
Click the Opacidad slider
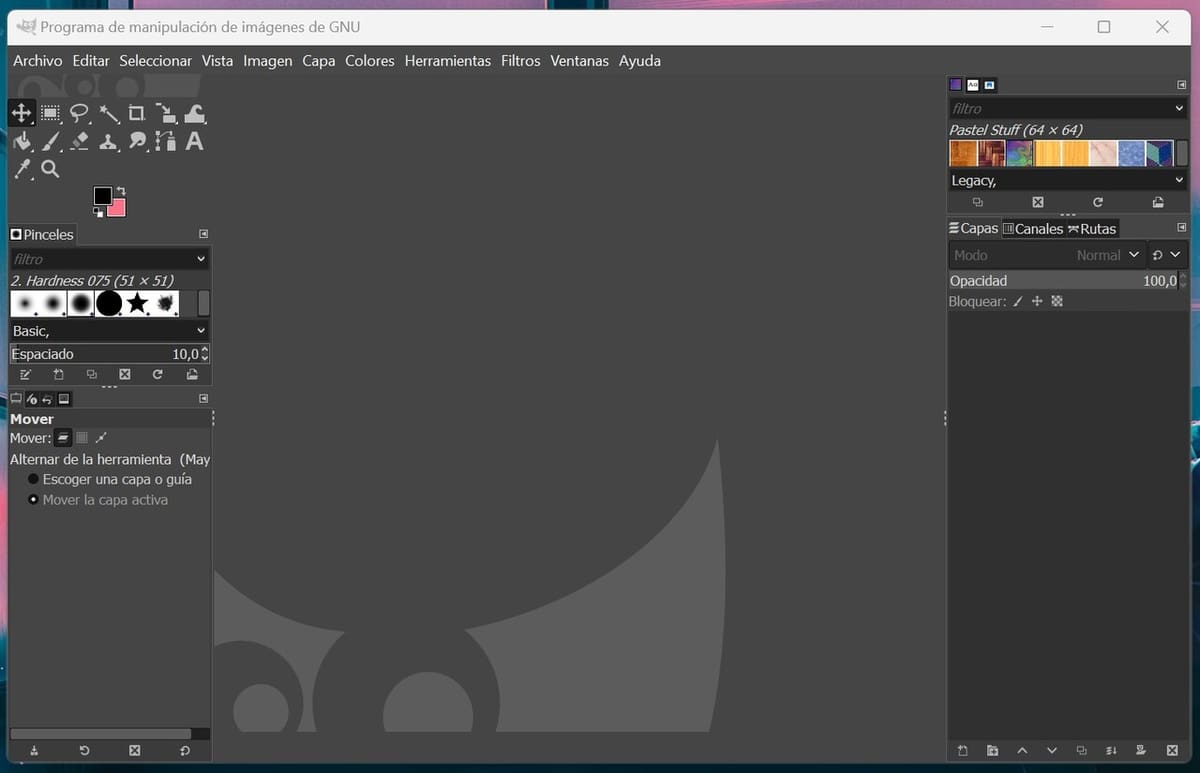(x=1063, y=281)
